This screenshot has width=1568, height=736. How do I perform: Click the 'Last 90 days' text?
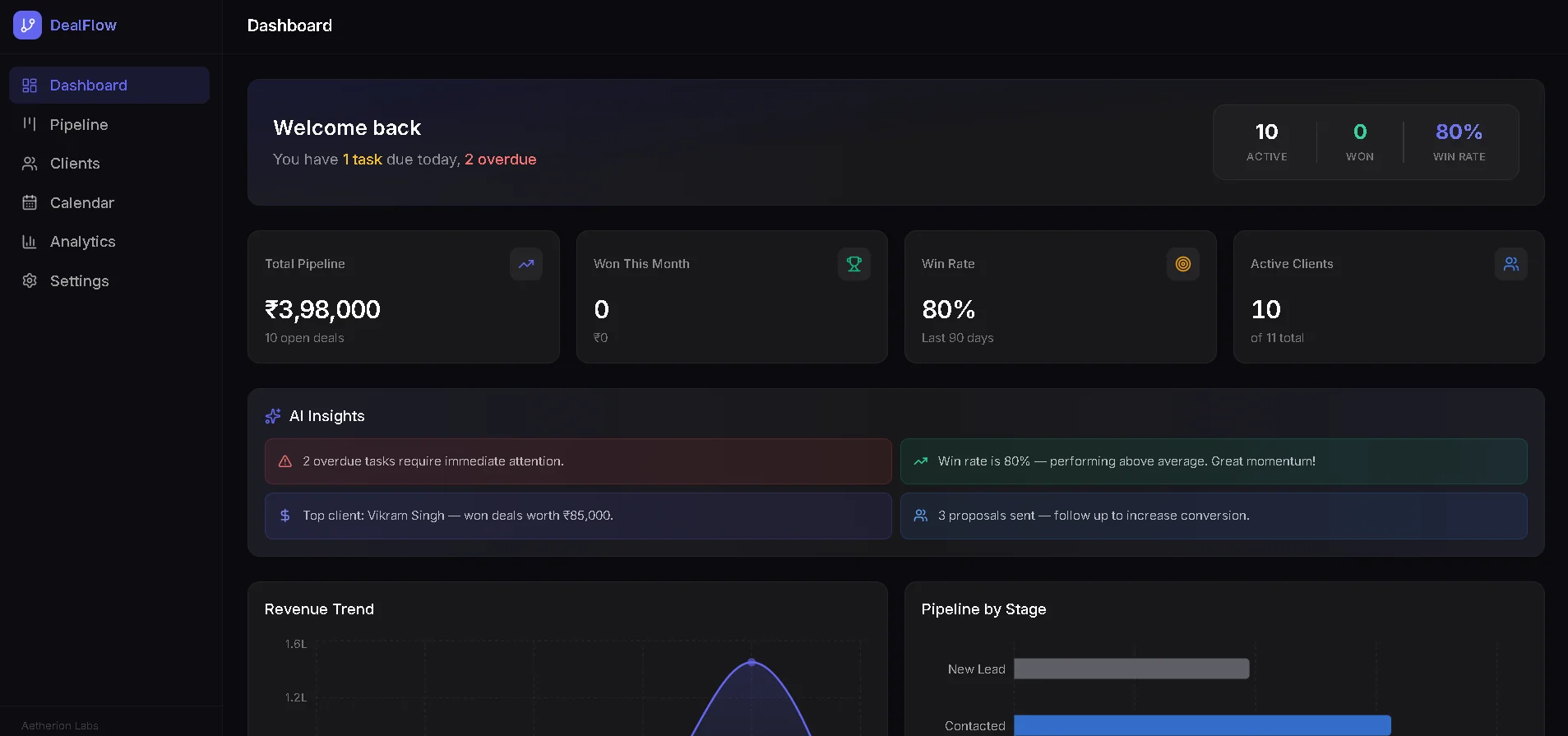(957, 338)
